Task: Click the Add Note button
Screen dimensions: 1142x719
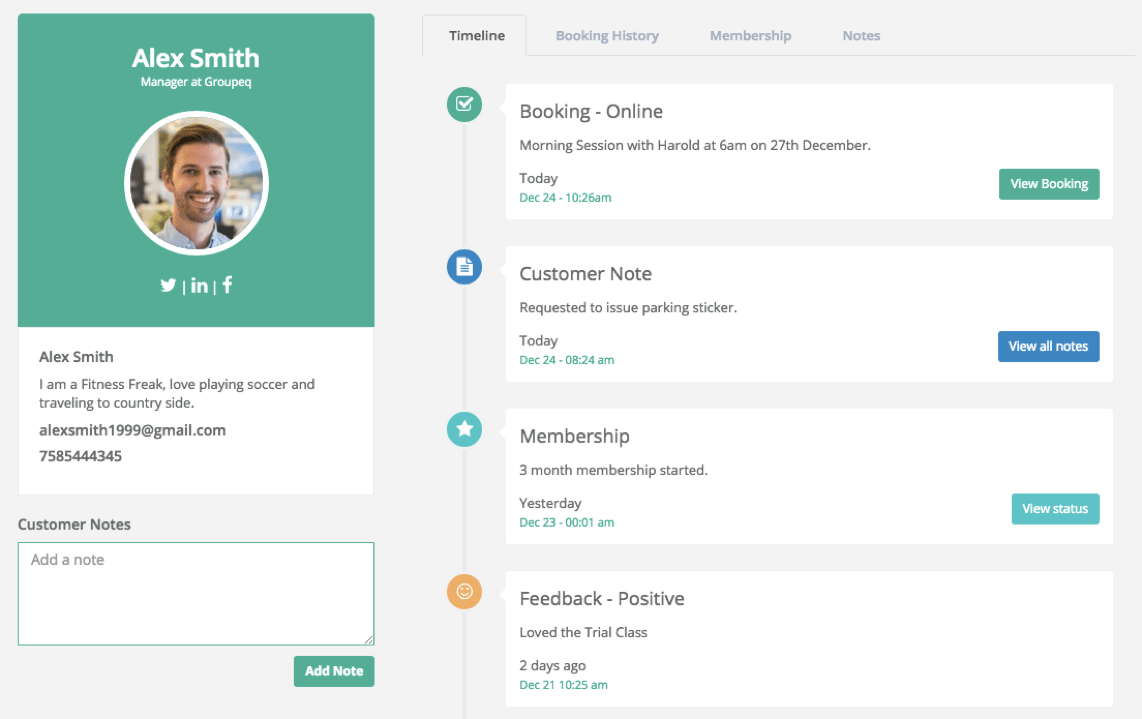Action: tap(334, 672)
